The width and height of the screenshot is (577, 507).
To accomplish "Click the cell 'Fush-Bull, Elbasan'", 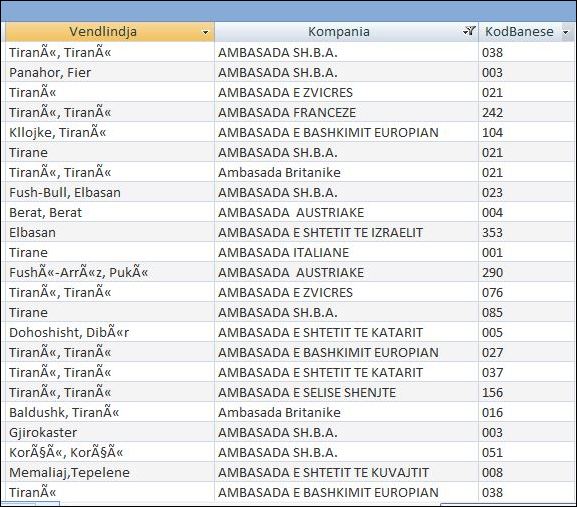I will coord(110,192).
